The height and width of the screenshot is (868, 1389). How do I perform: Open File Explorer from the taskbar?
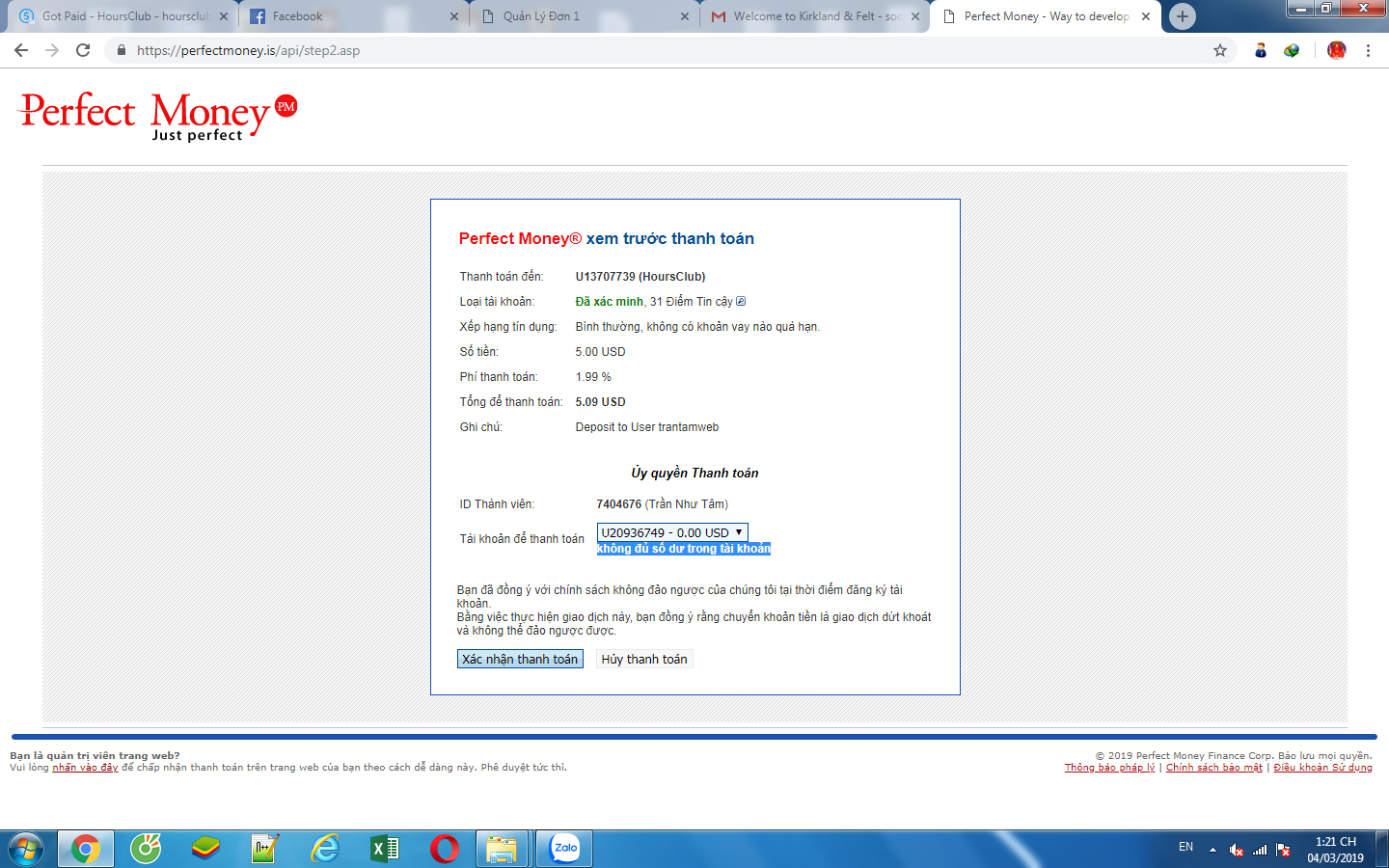pos(502,849)
